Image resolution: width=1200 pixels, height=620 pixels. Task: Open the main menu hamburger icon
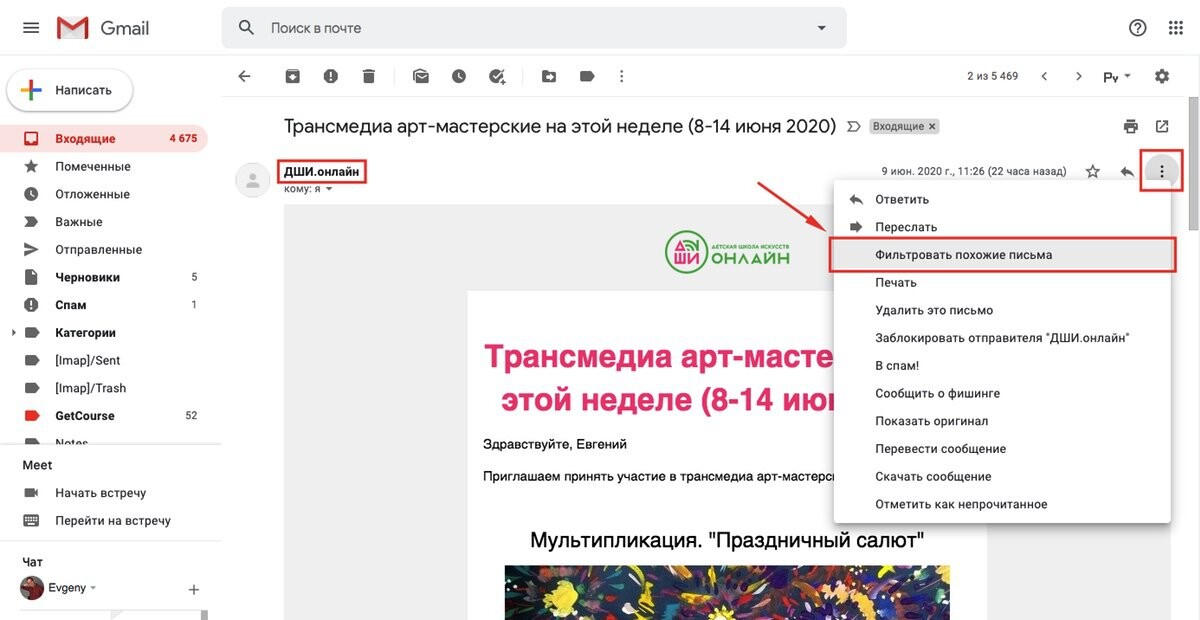[x=31, y=28]
